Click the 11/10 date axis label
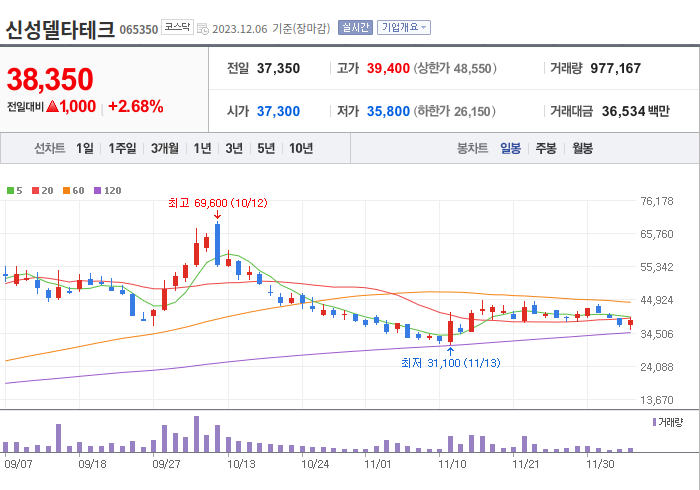 [x=452, y=464]
